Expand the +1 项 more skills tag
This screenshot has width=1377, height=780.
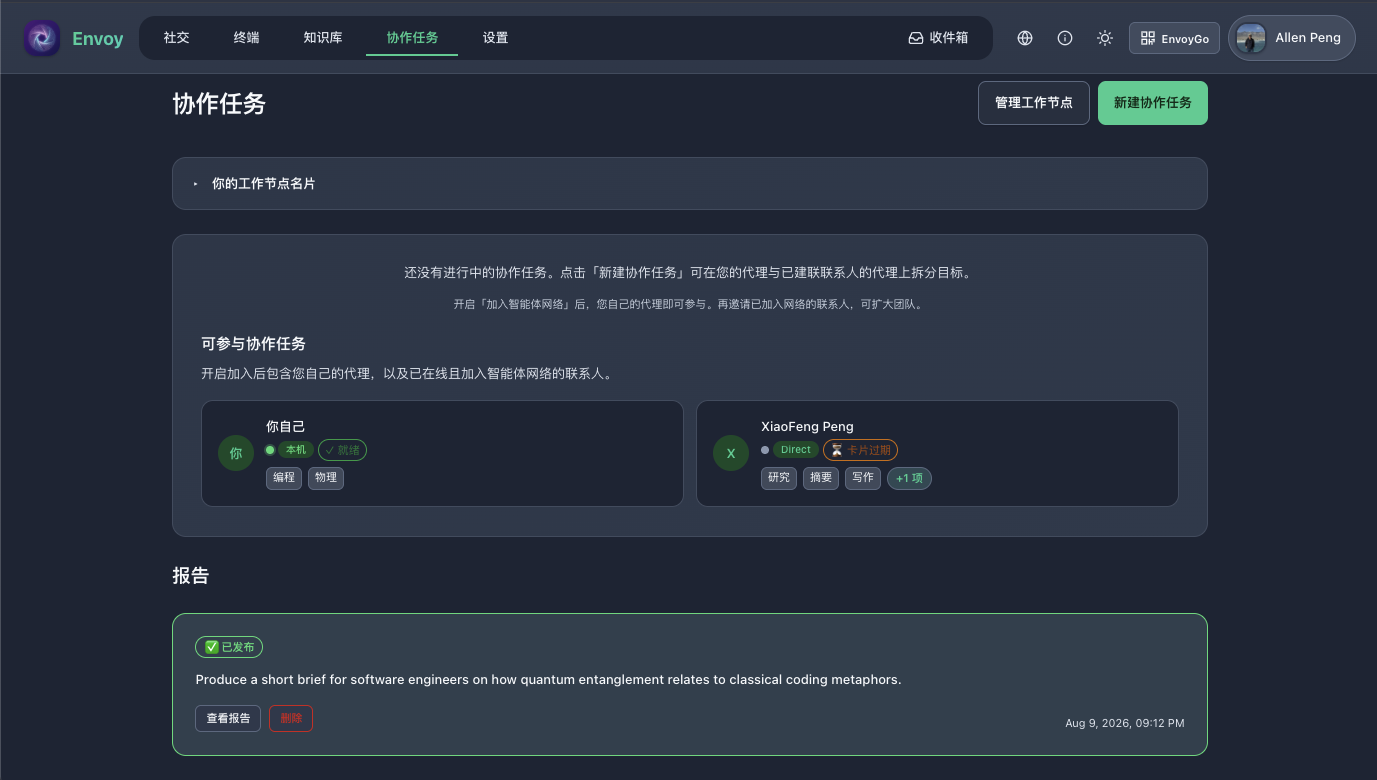click(909, 478)
